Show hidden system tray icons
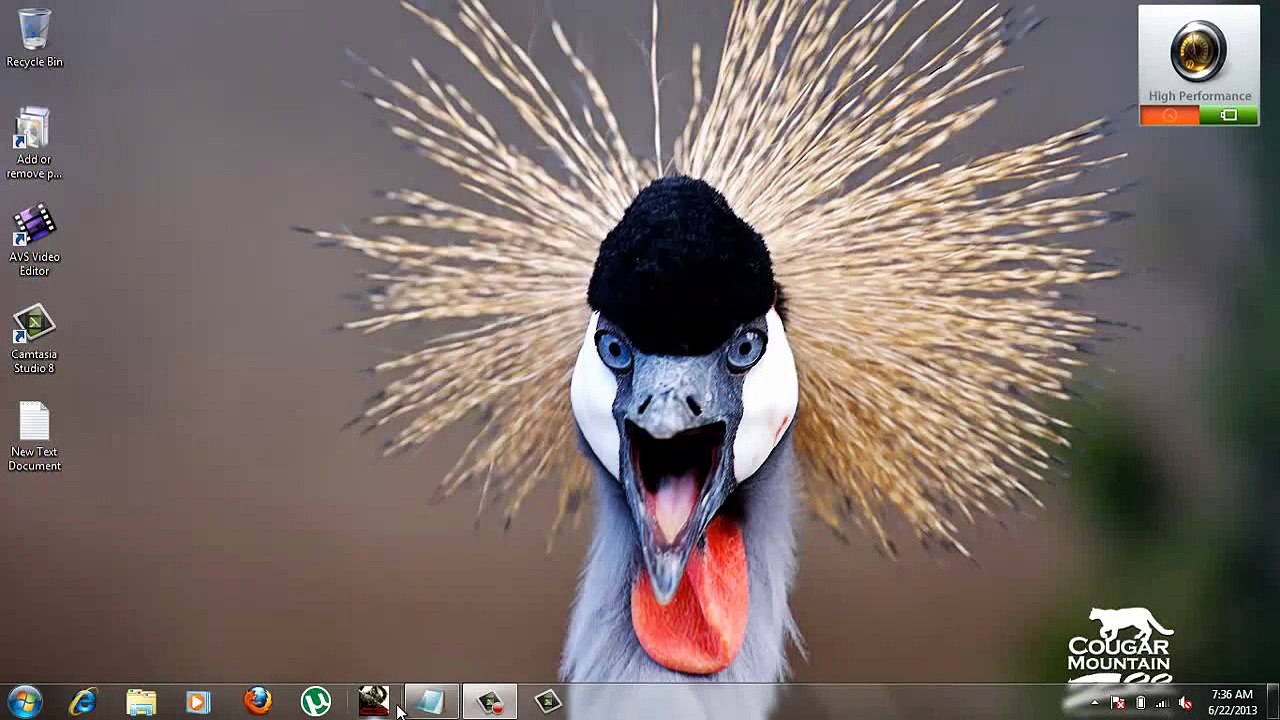 [1094, 702]
